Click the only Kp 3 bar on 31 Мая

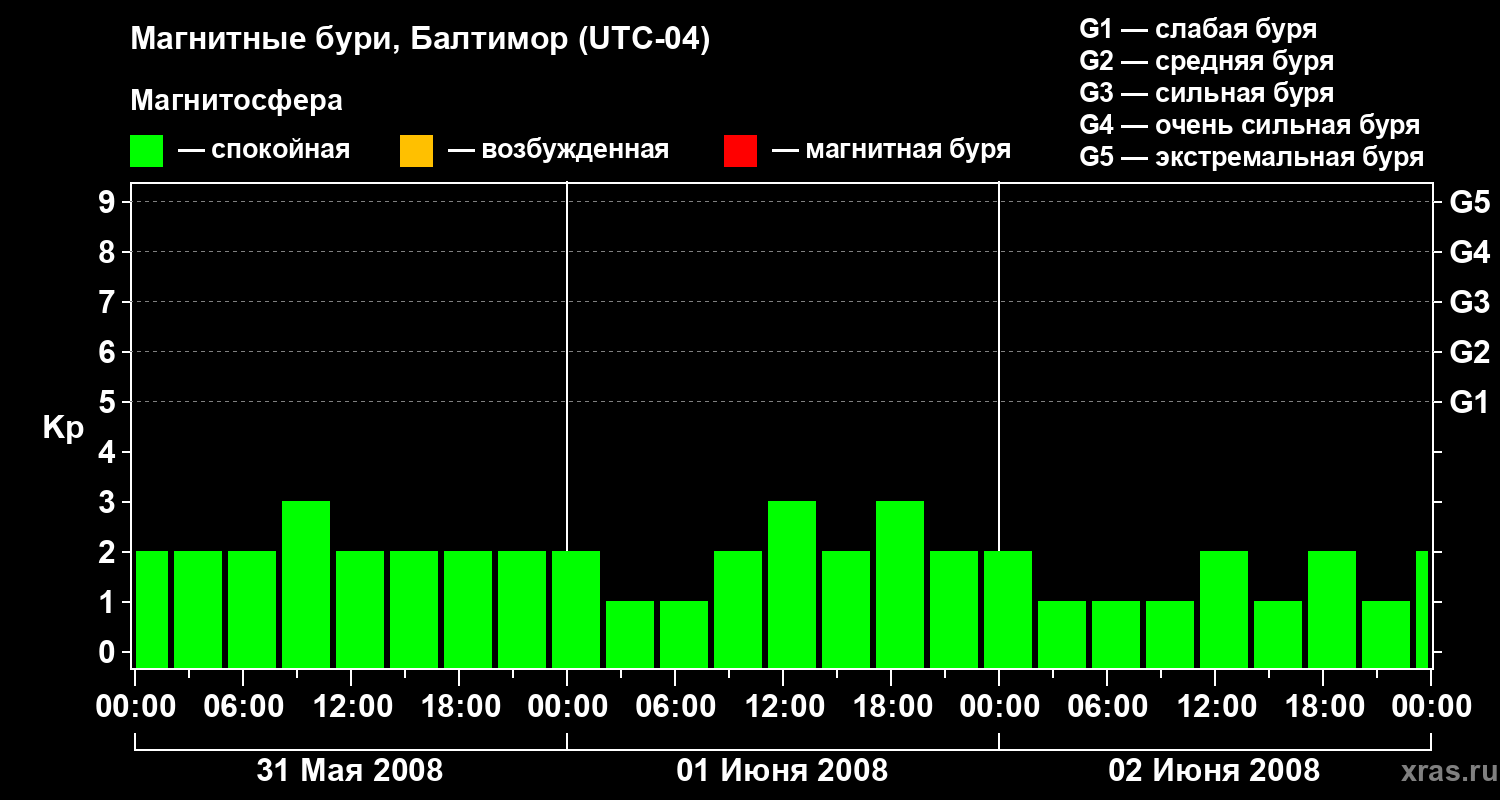pyautogui.click(x=306, y=584)
